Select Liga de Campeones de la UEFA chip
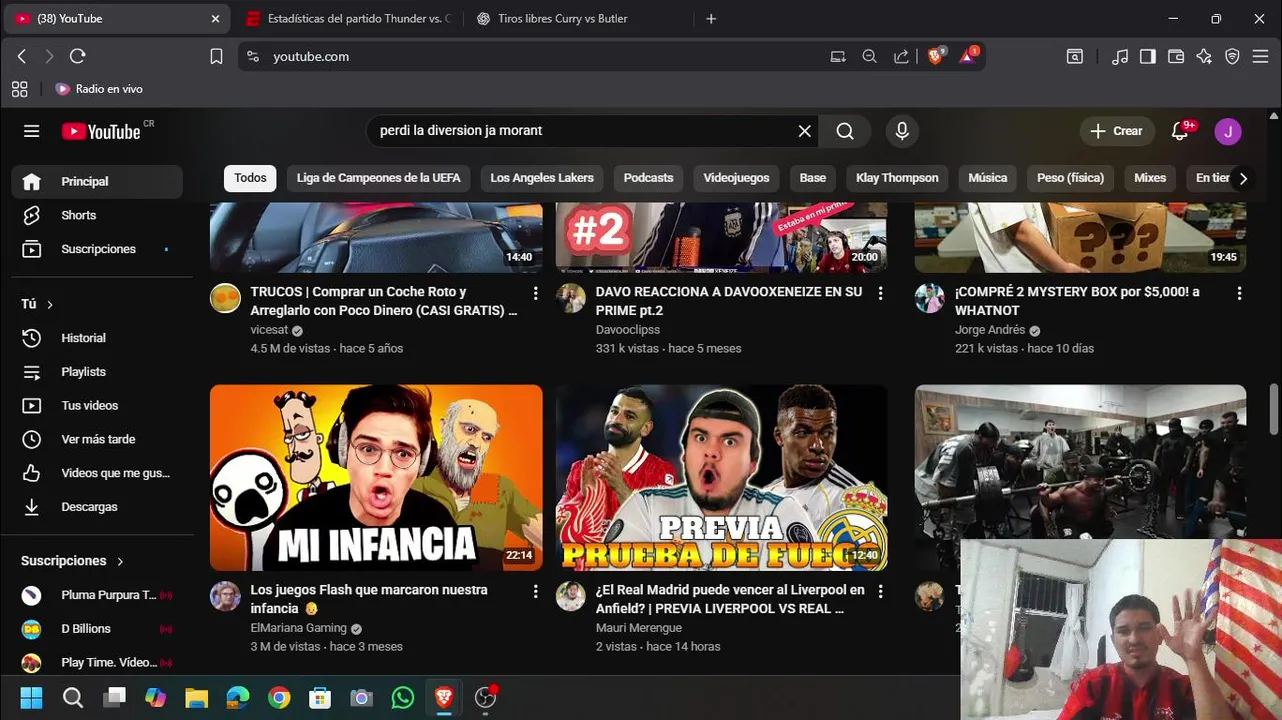The image size is (1282, 720). tap(378, 178)
